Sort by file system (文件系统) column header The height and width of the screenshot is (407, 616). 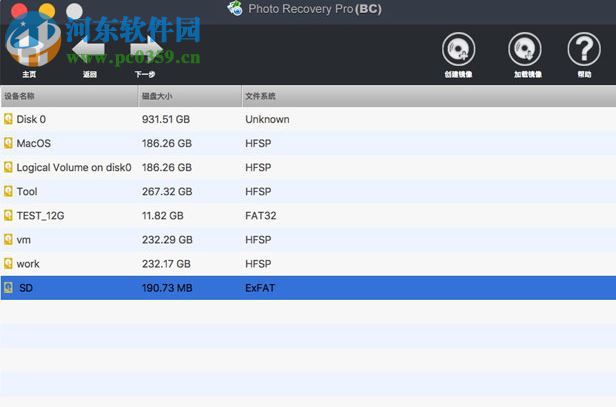(260, 96)
